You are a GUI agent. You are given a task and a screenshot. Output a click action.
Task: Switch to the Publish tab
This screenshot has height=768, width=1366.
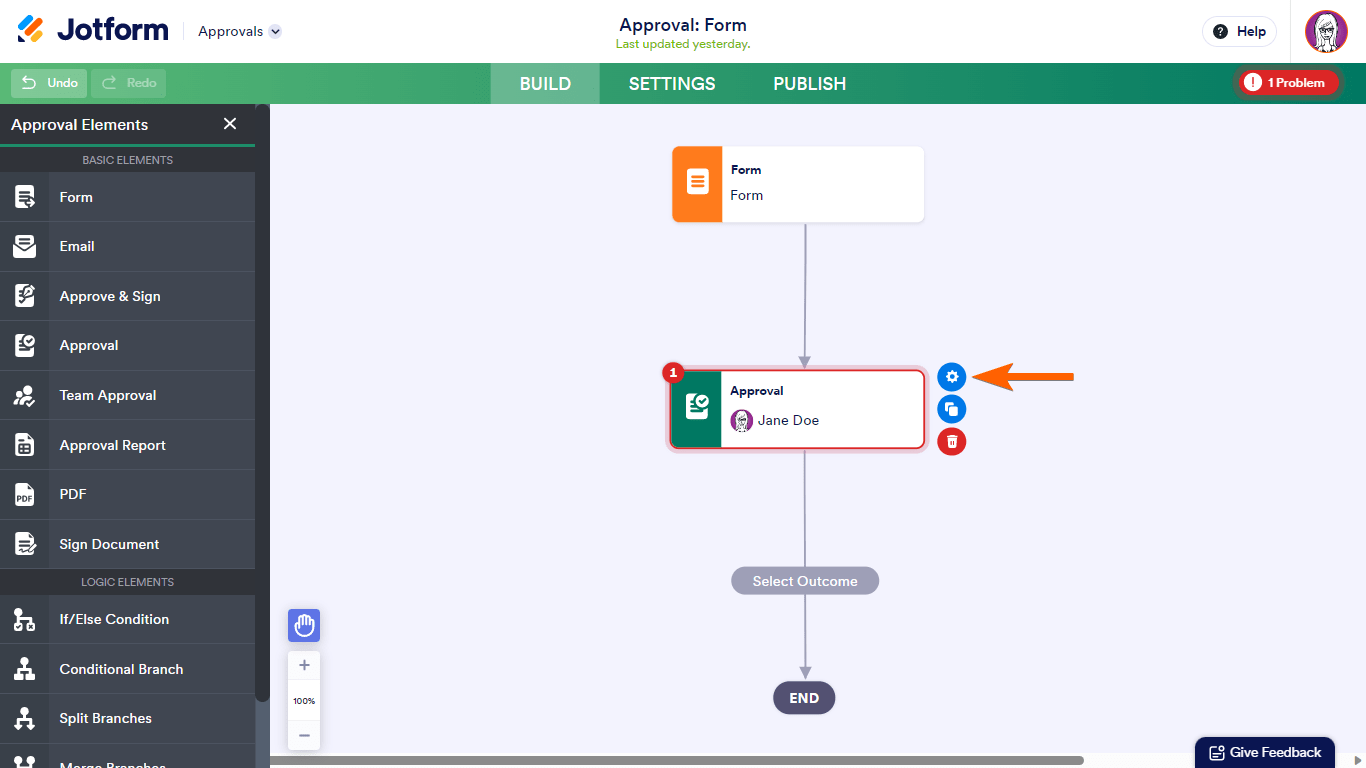[810, 84]
